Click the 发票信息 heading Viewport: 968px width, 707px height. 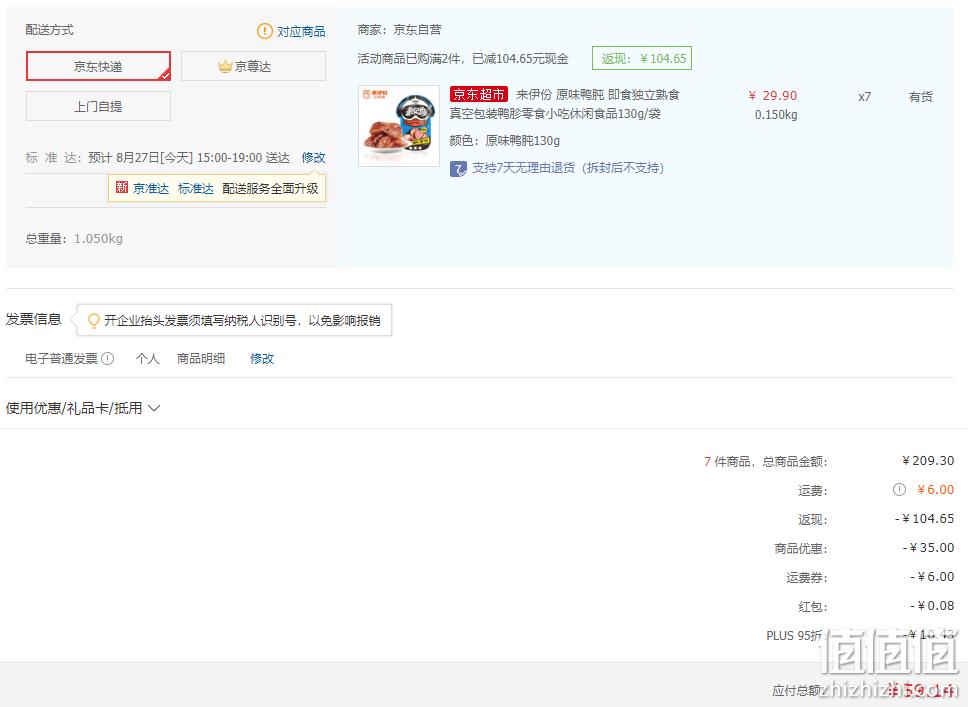[33, 319]
